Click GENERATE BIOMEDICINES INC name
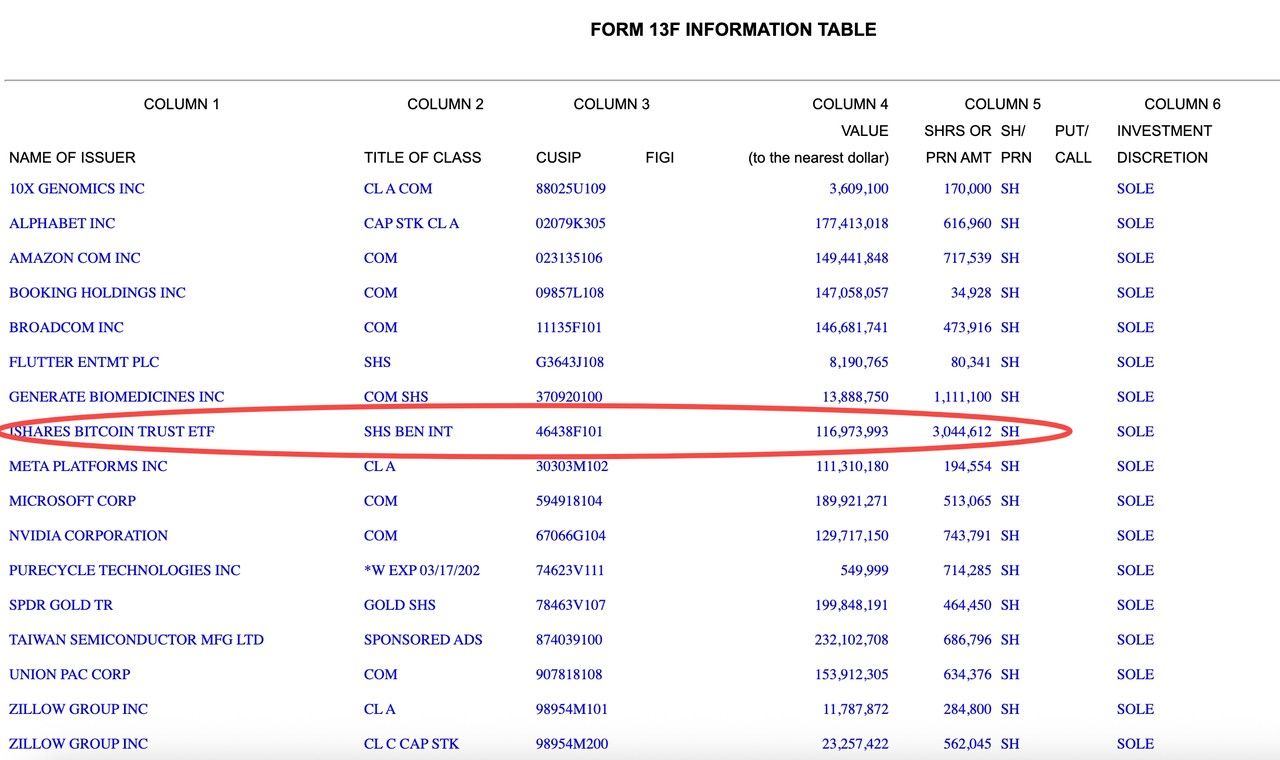Screen dimensions: 1280x760 tap(117, 397)
